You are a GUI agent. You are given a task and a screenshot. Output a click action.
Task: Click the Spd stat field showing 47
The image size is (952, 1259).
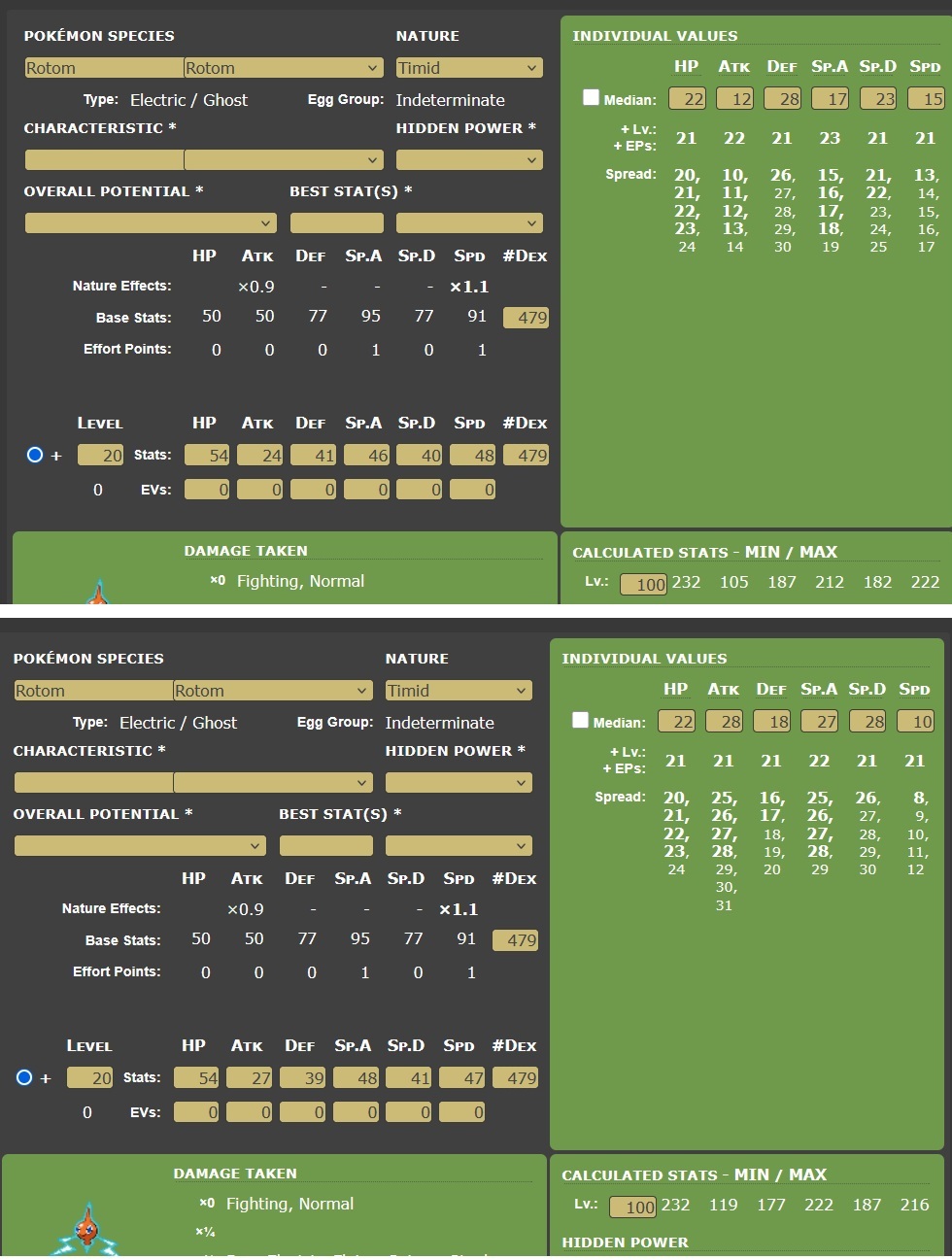pyautogui.click(x=462, y=1078)
